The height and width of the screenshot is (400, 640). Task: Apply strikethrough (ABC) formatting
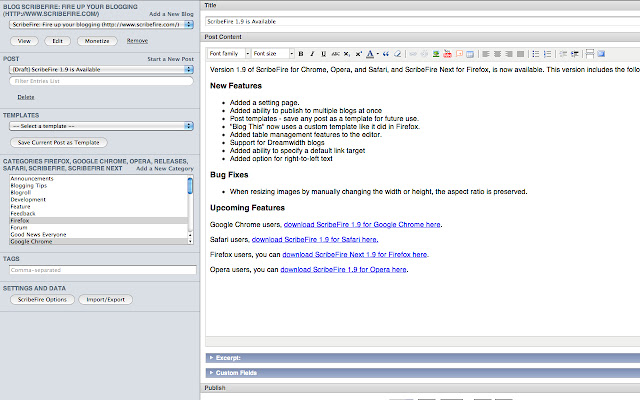tap(336, 54)
